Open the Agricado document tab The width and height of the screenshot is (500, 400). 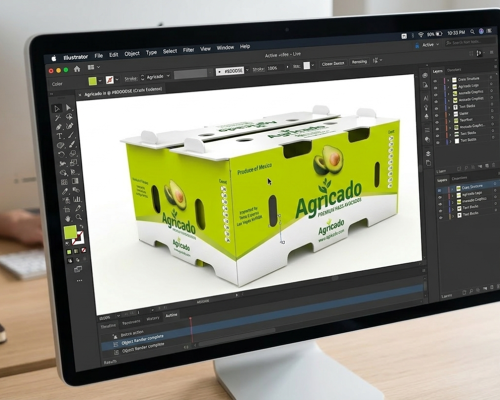click(123, 92)
